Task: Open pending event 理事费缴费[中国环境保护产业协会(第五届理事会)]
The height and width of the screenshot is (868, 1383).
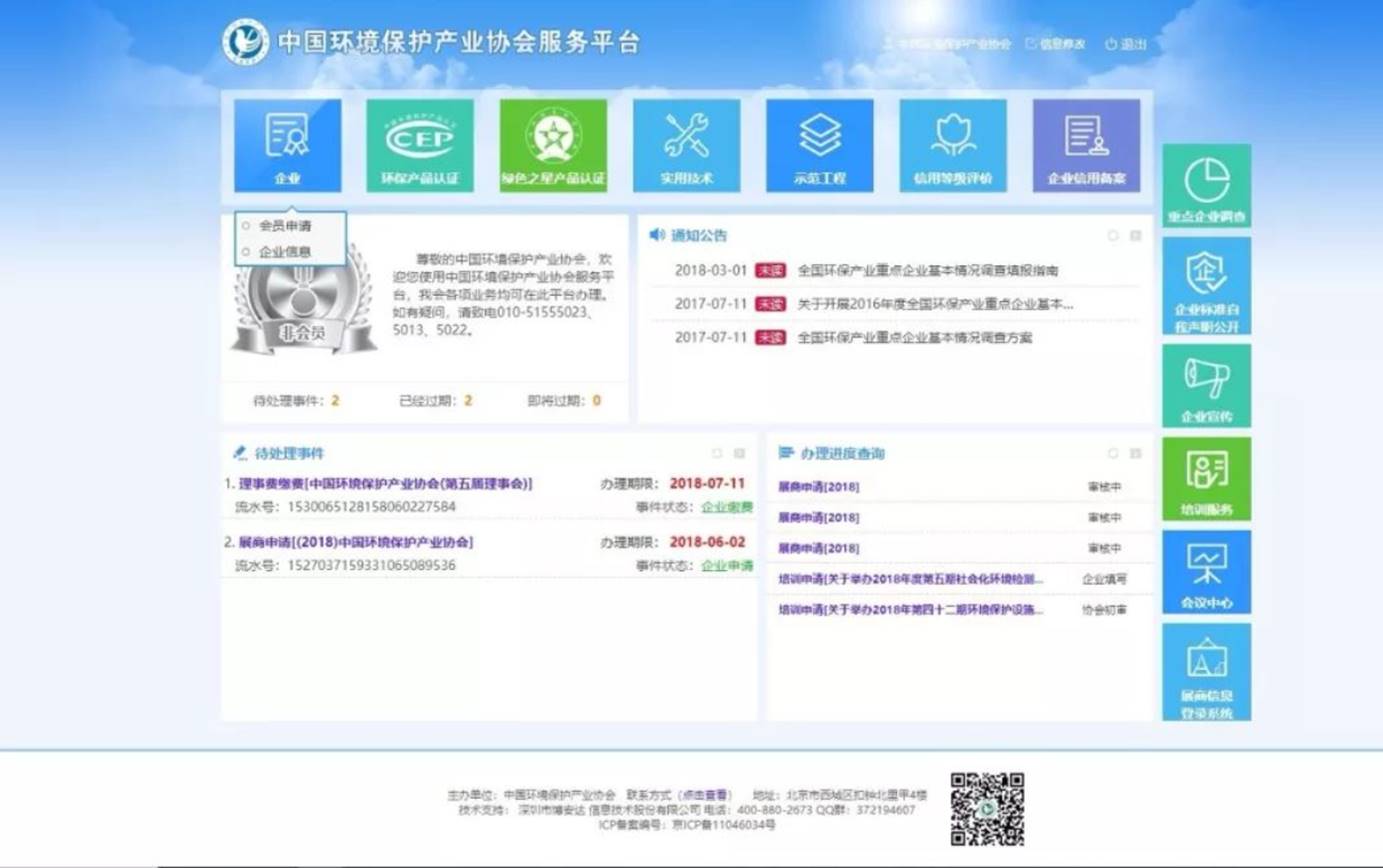Action: 386,484
